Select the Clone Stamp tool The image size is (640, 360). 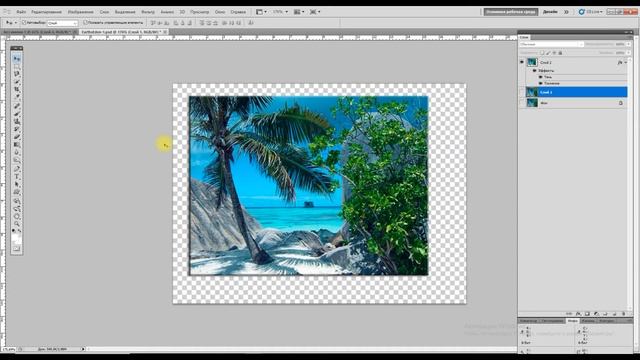pos(17,122)
